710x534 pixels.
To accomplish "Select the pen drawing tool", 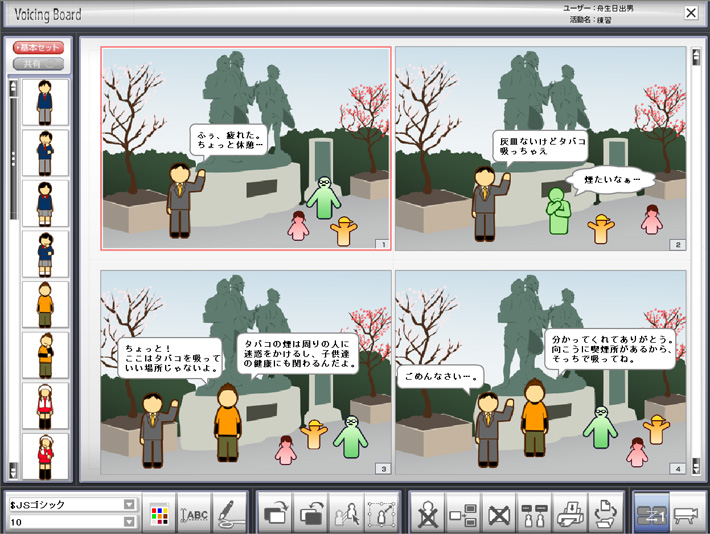I will [229, 512].
